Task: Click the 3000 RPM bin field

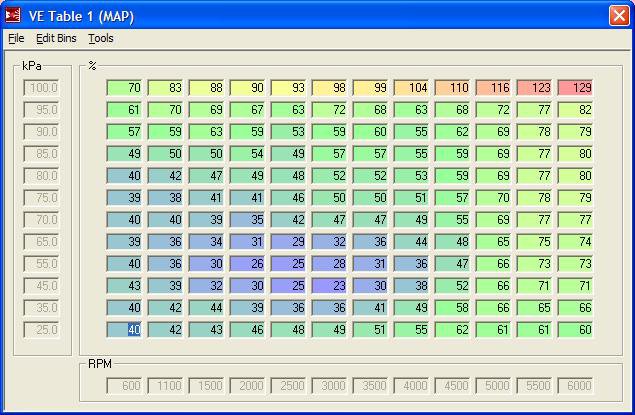Action: [x=330, y=385]
